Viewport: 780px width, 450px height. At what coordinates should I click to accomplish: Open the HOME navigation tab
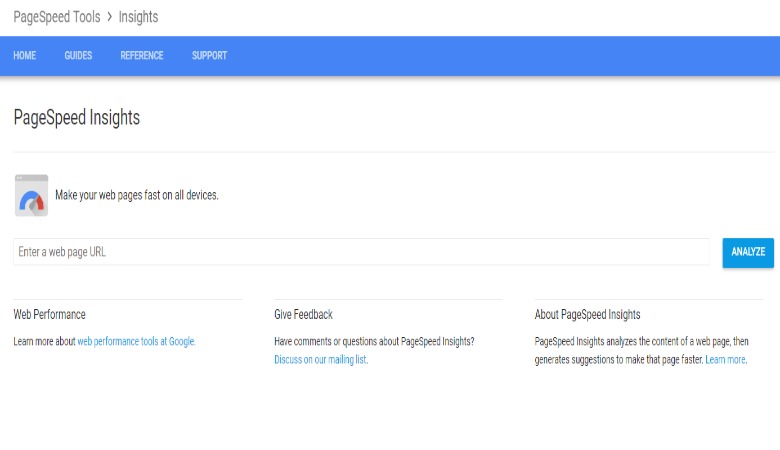[x=24, y=56]
